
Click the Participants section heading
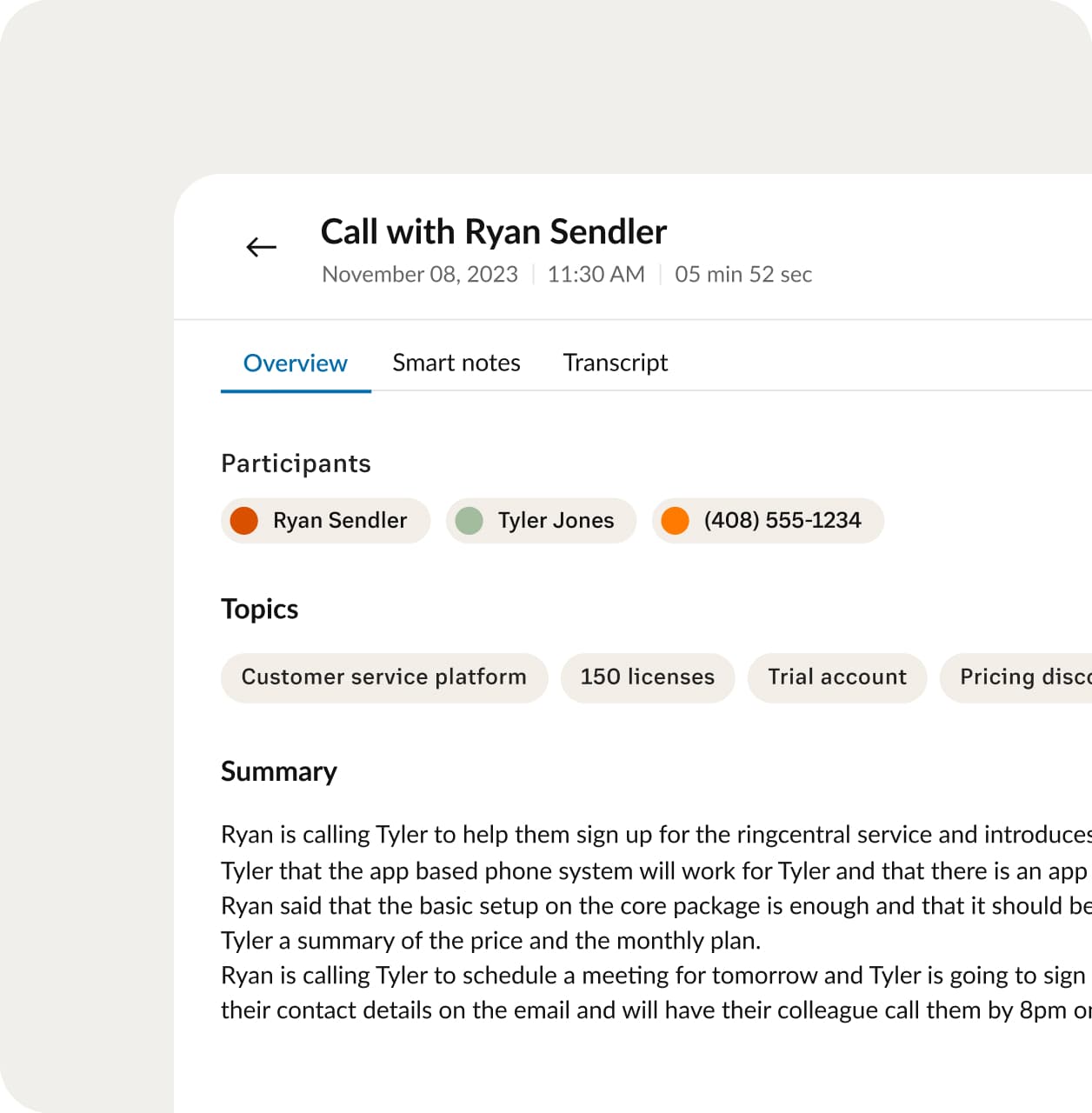click(x=296, y=463)
